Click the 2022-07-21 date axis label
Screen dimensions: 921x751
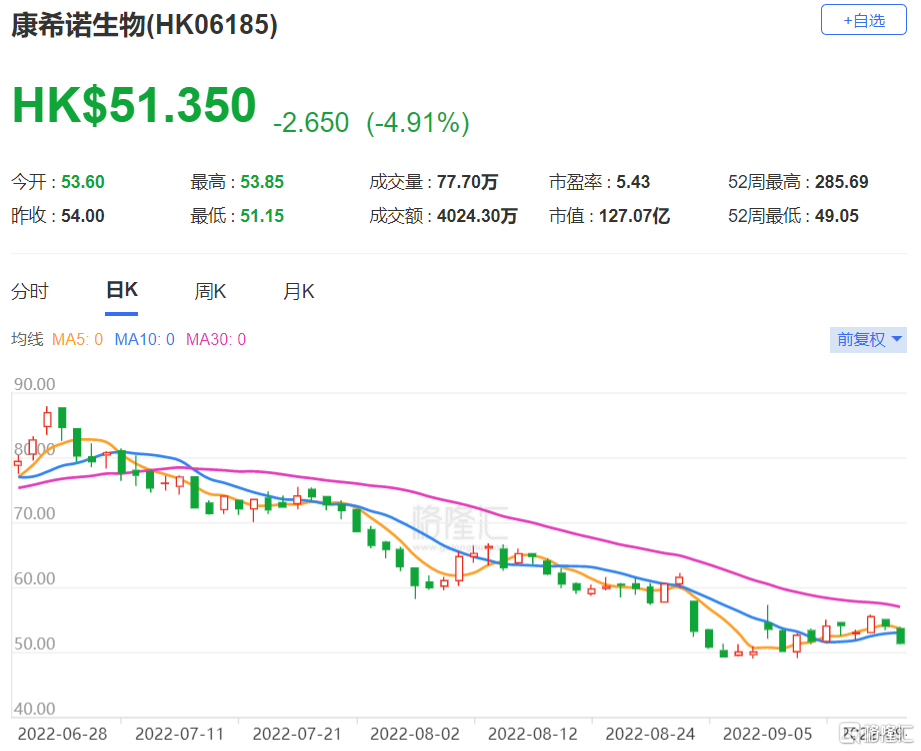click(297, 734)
